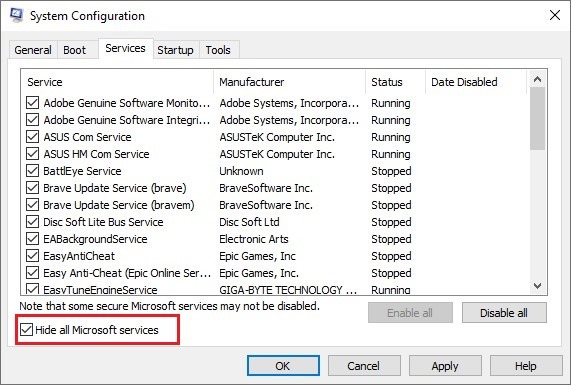This screenshot has width=571, height=385.
Task: Click the Apply button
Action: tap(445, 366)
